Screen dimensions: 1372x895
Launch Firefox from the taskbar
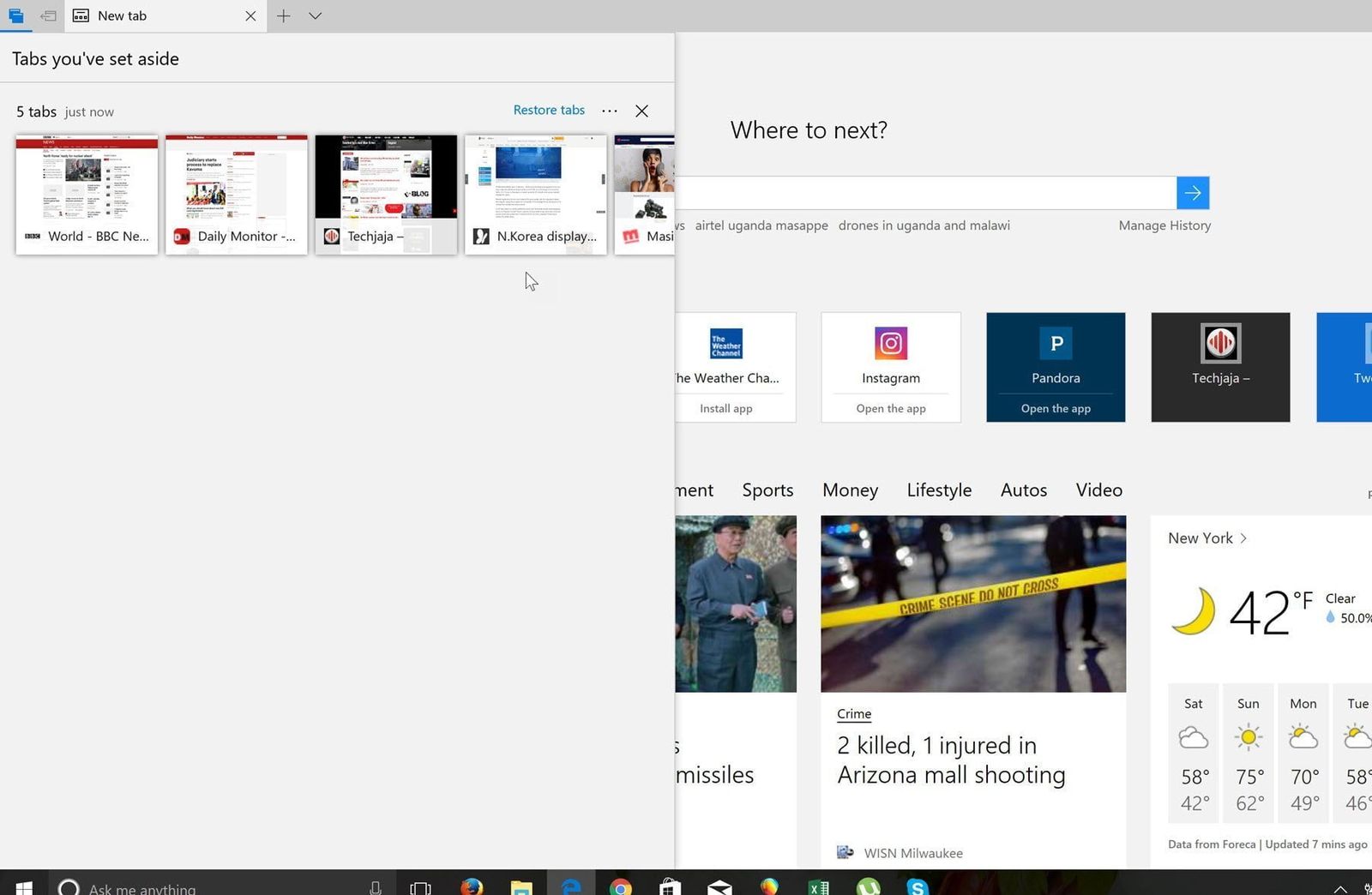point(471,887)
